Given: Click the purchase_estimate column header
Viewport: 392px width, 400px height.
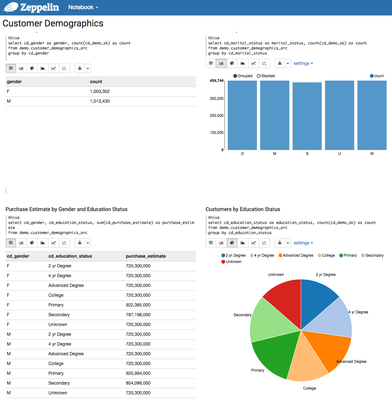Looking at the screenshot, I should pos(146,256).
